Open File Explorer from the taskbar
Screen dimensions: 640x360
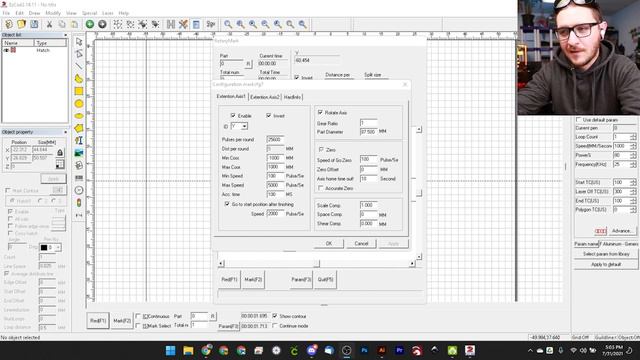[x=188, y=350]
